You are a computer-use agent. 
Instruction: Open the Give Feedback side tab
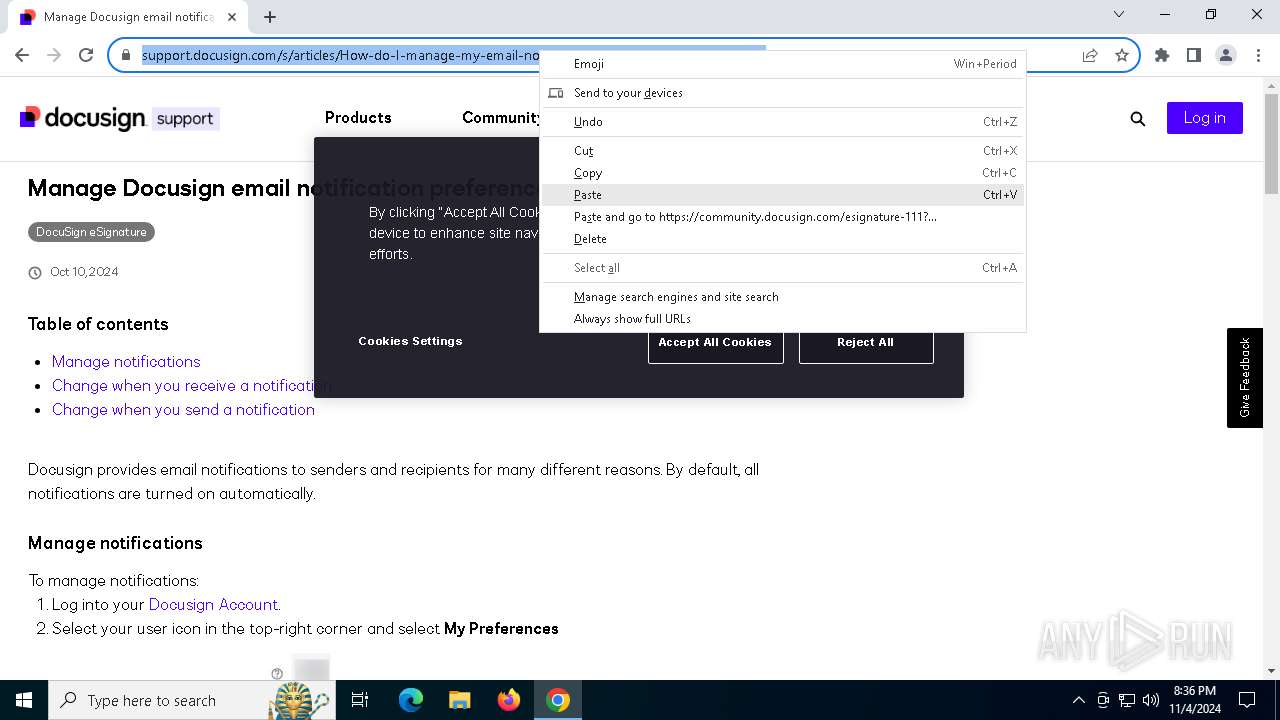1245,378
